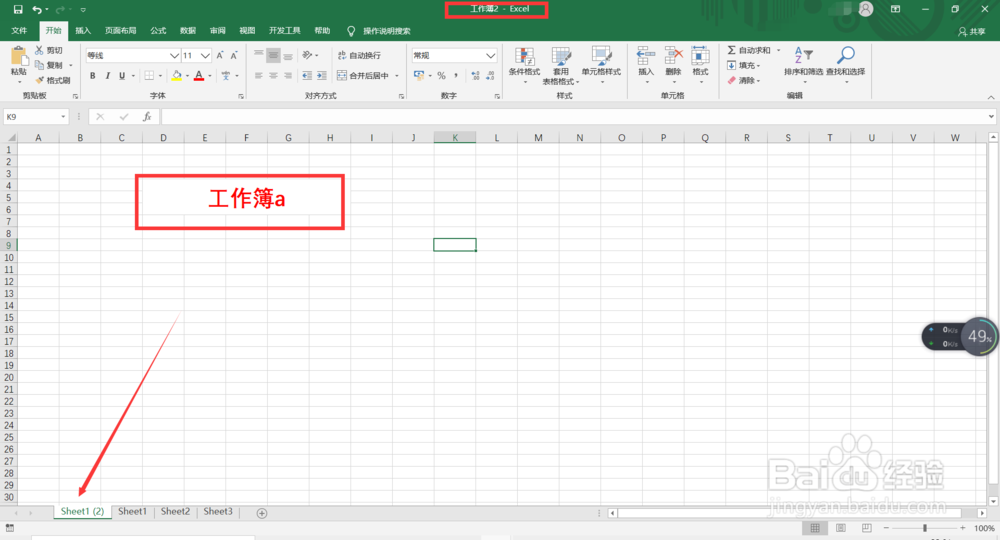The height and width of the screenshot is (540, 1000).
Task: Switch to Page Layout view icon
Action: click(841, 528)
